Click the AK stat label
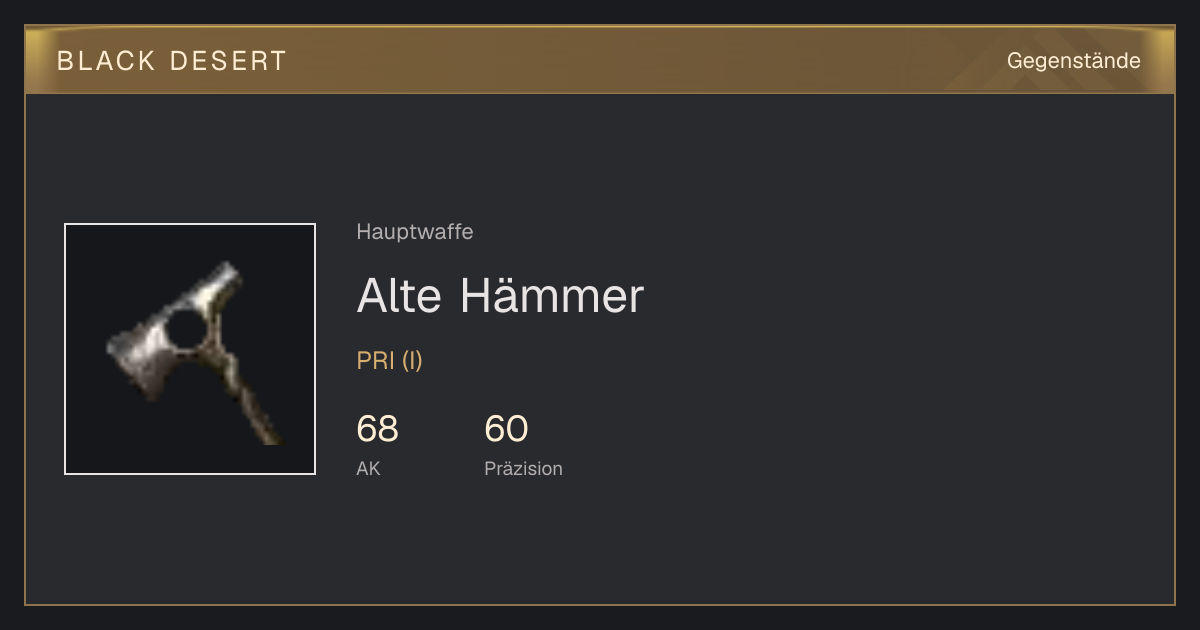The height and width of the screenshot is (630, 1200). point(368,468)
